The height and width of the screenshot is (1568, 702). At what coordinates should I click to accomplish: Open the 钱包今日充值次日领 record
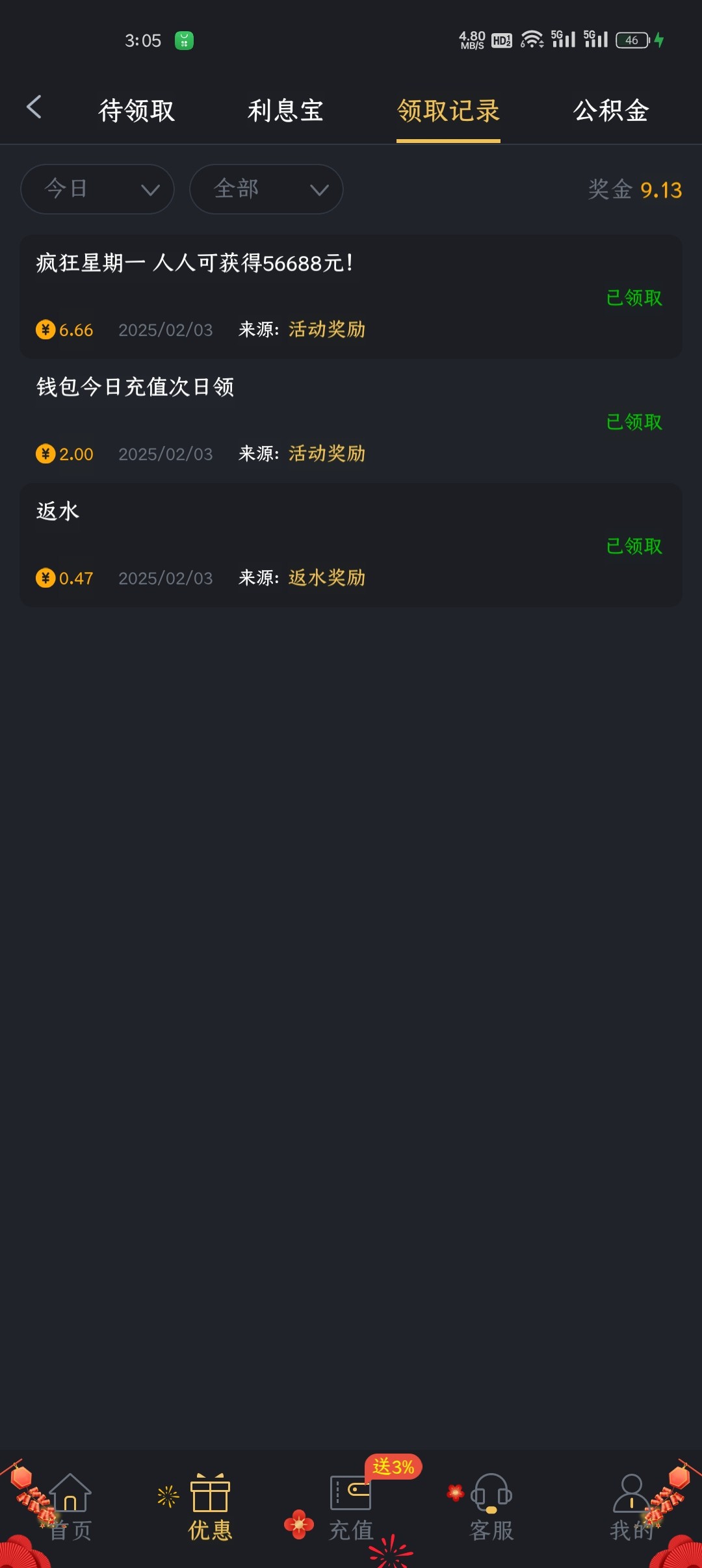(135, 387)
